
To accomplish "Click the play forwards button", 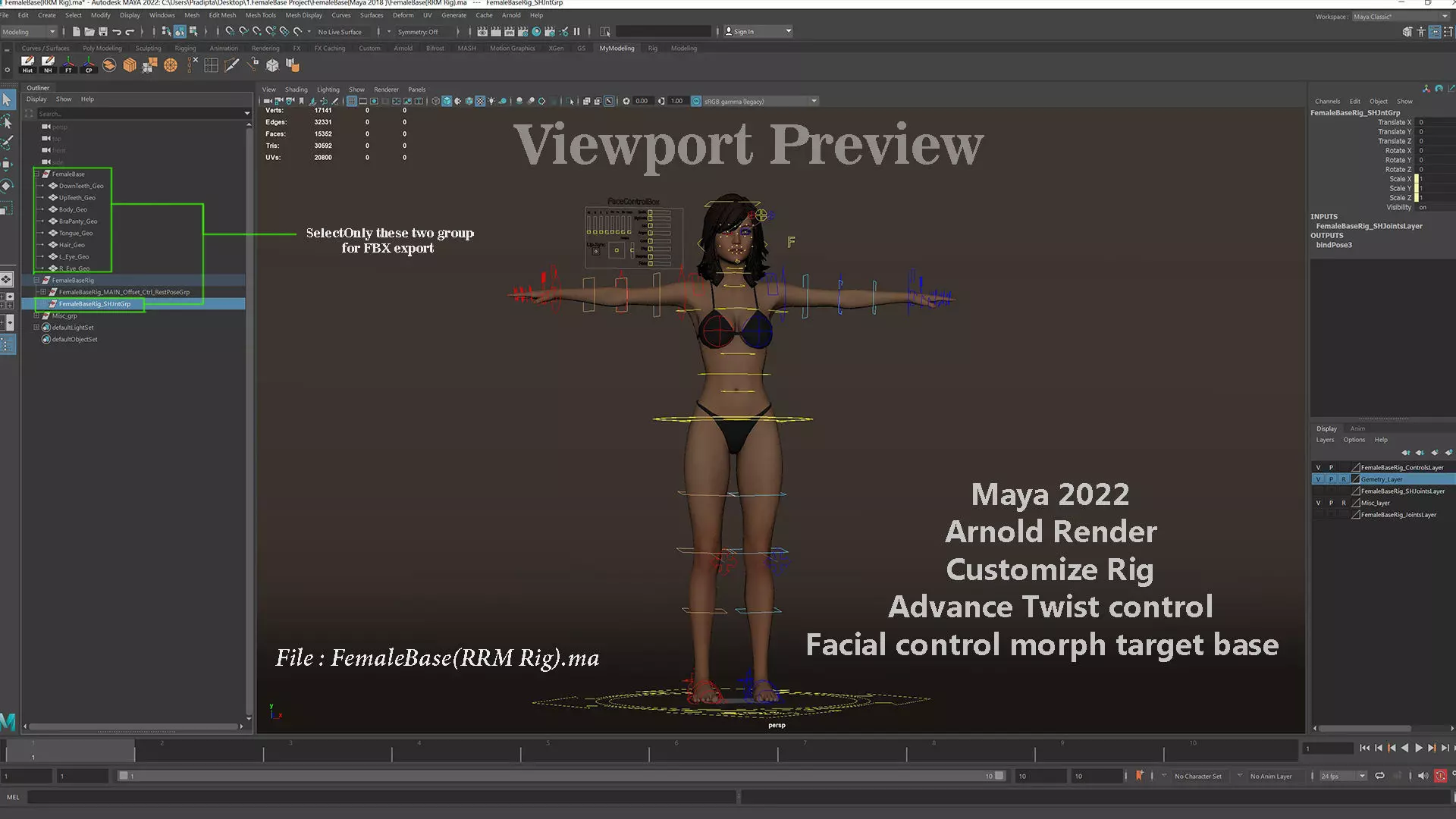I will click(1419, 748).
